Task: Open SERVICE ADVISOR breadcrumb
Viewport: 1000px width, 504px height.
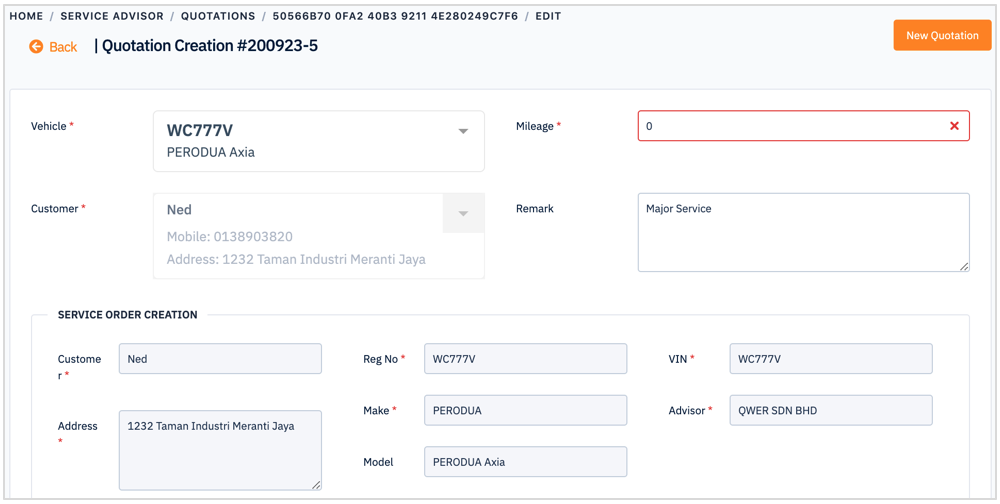Action: (112, 16)
